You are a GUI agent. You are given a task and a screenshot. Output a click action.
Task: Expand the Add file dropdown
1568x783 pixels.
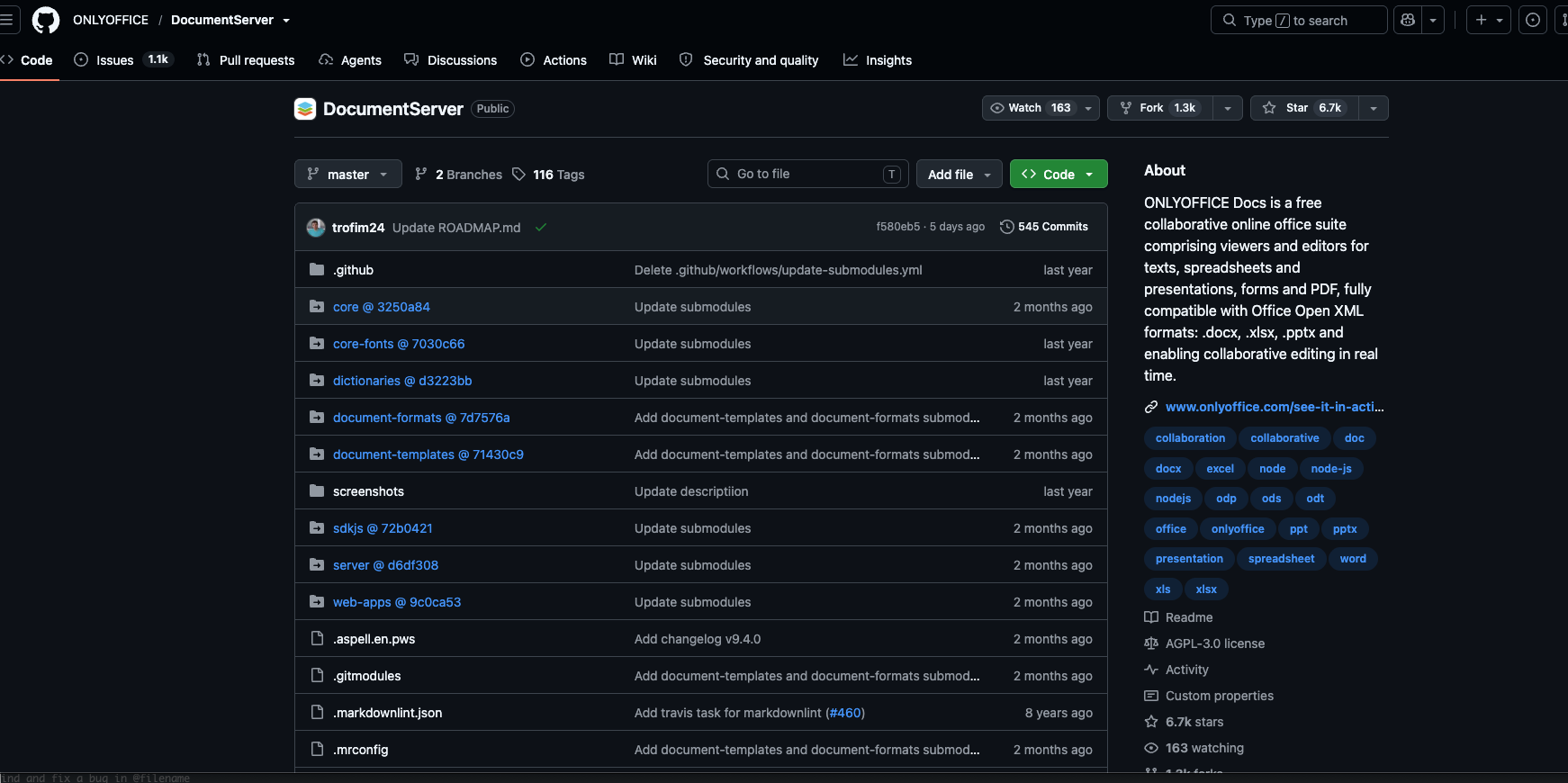960,175
